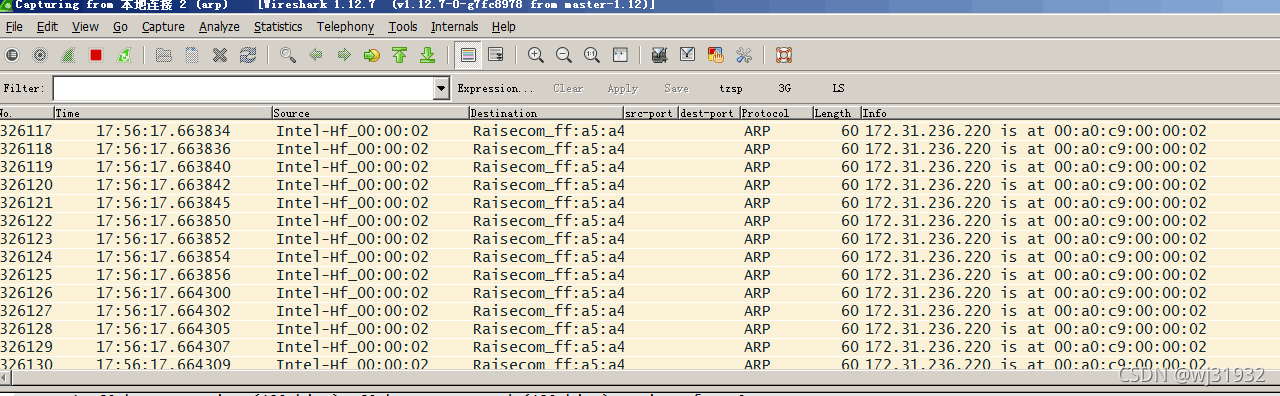Go forward in packet history

point(344,55)
